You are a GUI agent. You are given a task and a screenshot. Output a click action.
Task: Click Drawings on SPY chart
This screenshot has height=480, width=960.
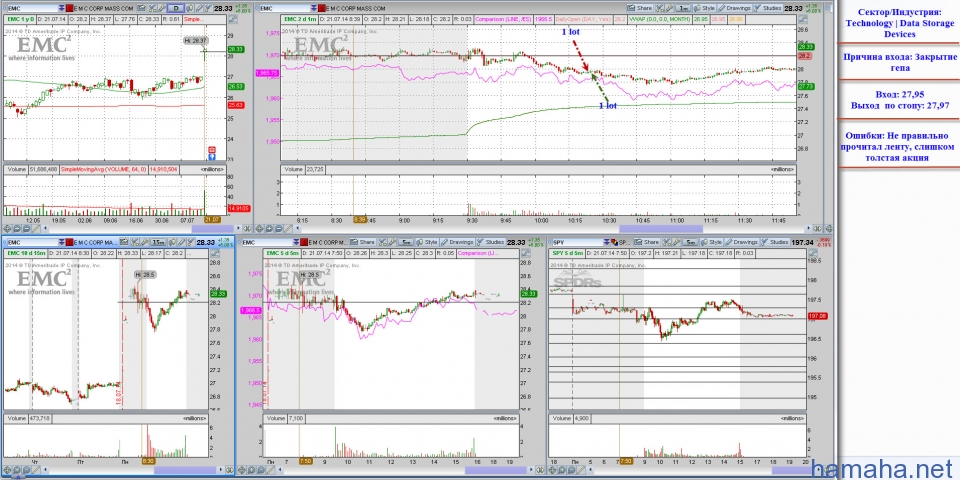tap(741, 242)
